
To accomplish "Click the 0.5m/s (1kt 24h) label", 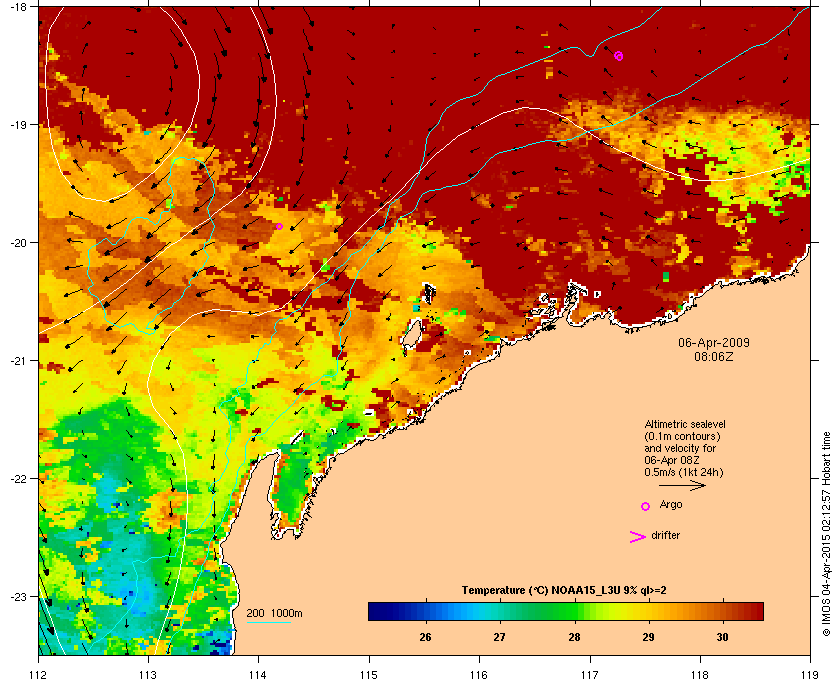I will [684, 473].
